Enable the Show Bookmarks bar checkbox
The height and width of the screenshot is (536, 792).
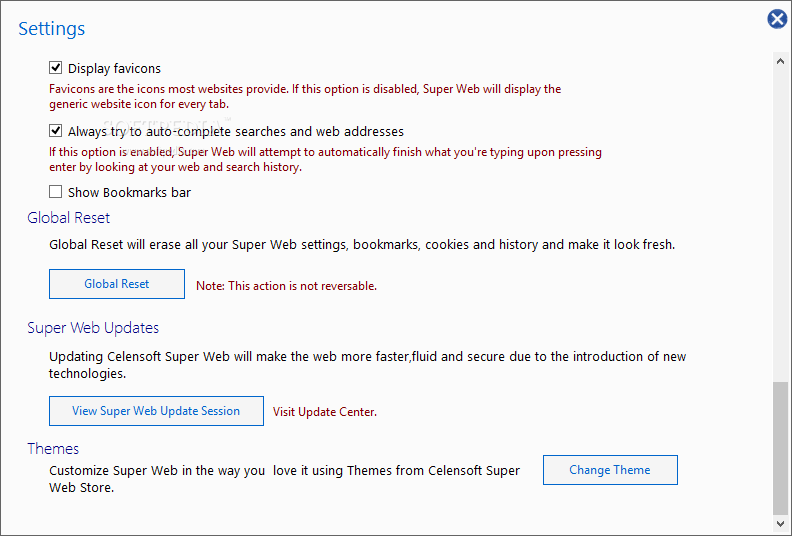pos(56,192)
